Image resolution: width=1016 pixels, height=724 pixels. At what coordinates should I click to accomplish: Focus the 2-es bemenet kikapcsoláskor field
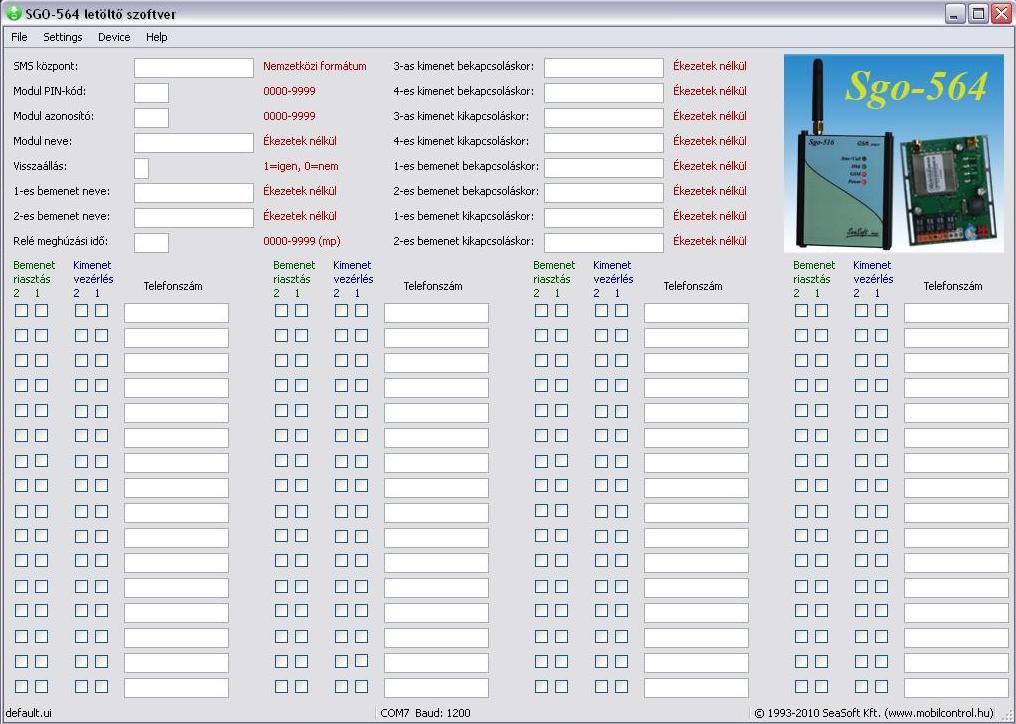click(604, 243)
